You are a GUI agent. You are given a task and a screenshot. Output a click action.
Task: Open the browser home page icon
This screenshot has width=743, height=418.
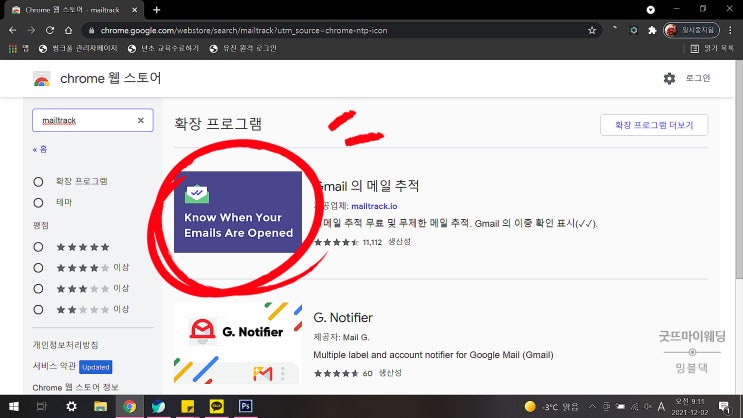click(x=68, y=30)
